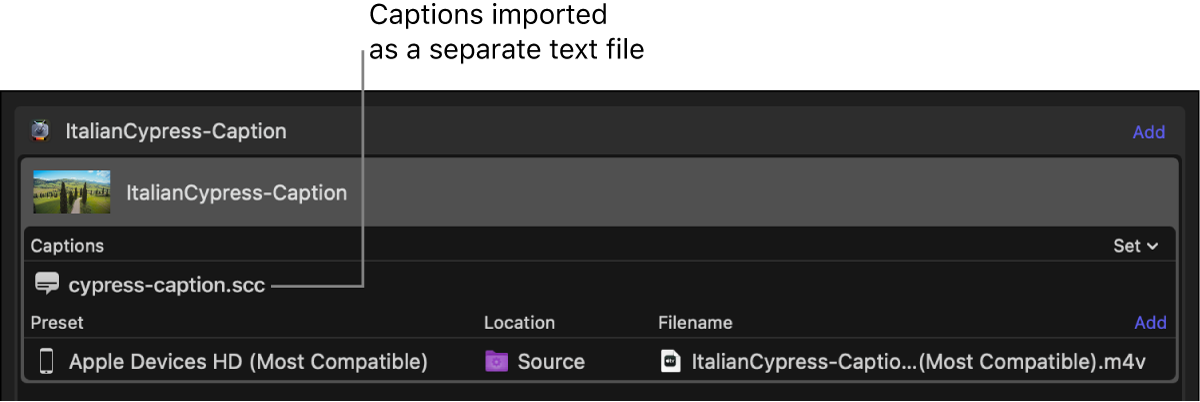The image size is (1200, 402).
Task: Click the ItalianCypress-Caption batch header name
Action: point(176,131)
